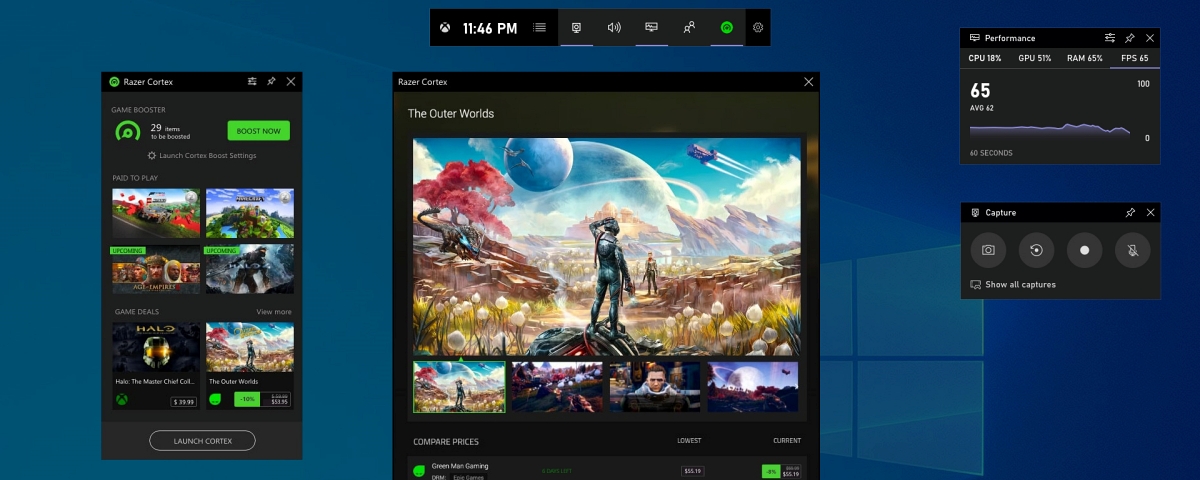Pin the Performance widget

[x=1130, y=38]
